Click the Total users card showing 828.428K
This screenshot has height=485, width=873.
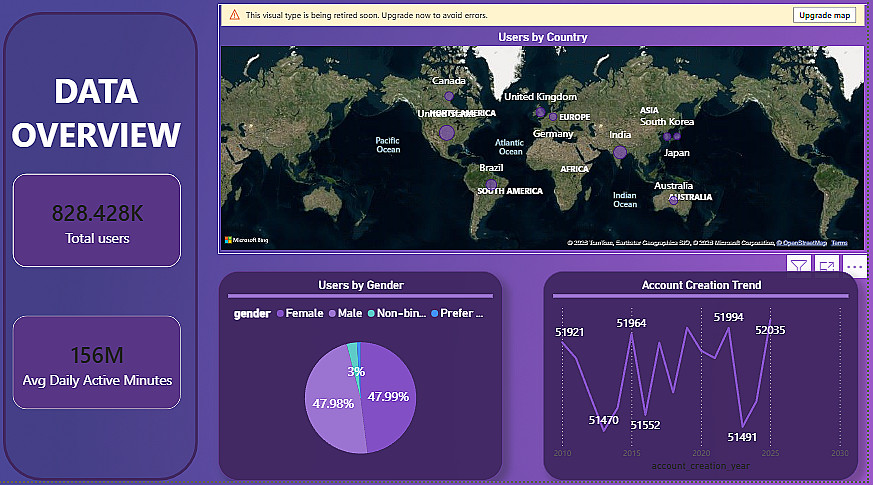pyautogui.click(x=97, y=221)
